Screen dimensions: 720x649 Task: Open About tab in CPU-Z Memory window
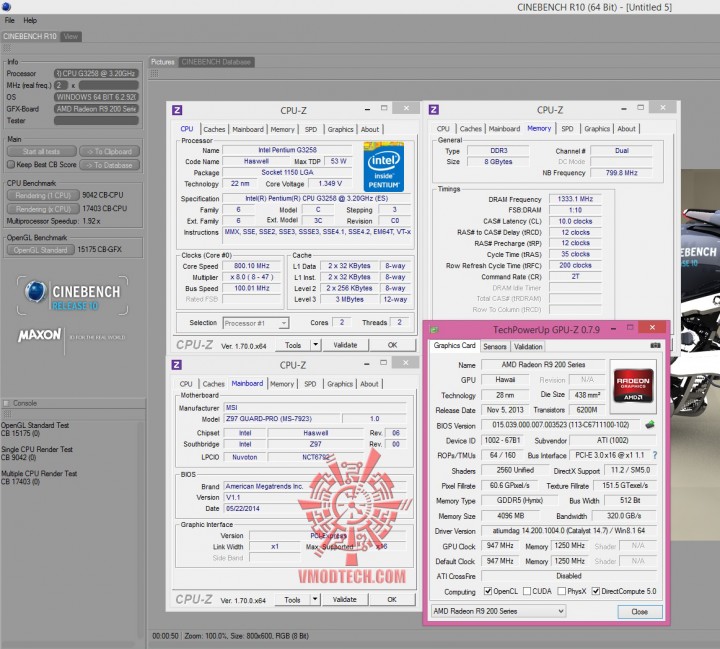tap(626, 129)
